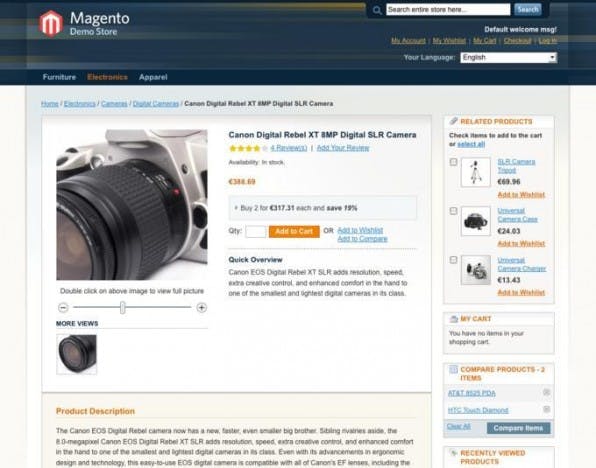Click the camera case thumbnail
The width and height of the screenshot is (596, 468).
(476, 221)
